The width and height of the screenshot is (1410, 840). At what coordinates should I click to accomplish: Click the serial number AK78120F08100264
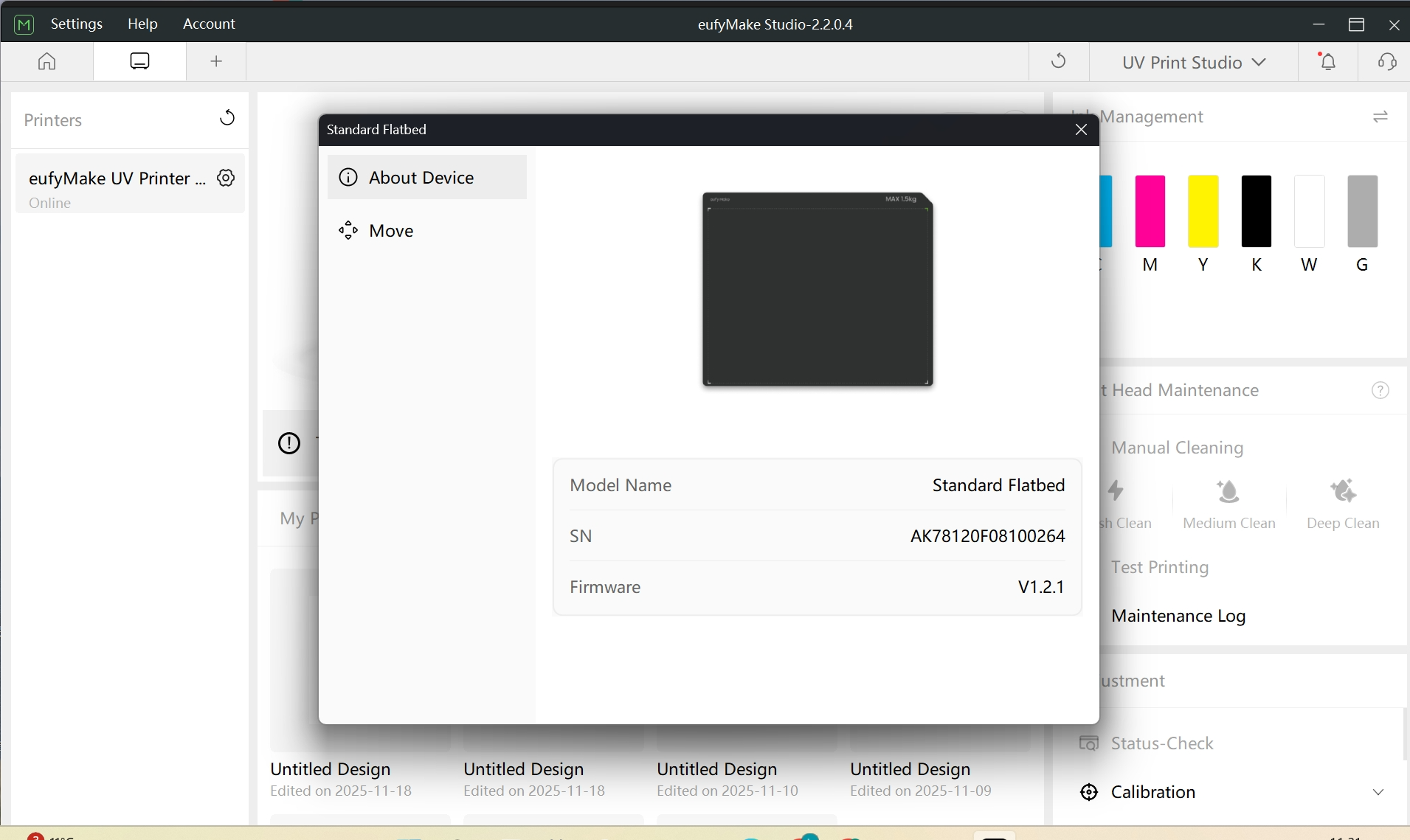987,536
